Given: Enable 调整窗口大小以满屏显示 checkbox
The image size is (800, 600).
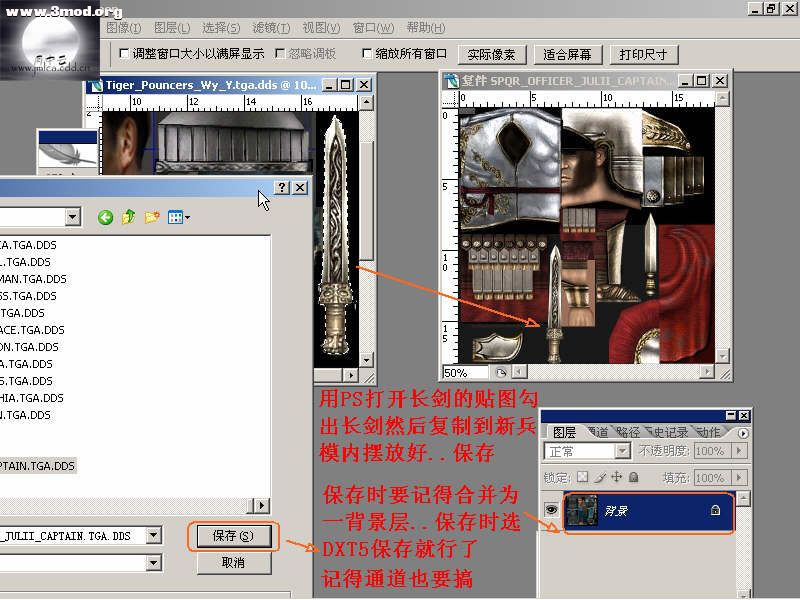Looking at the screenshot, I should [x=124, y=54].
